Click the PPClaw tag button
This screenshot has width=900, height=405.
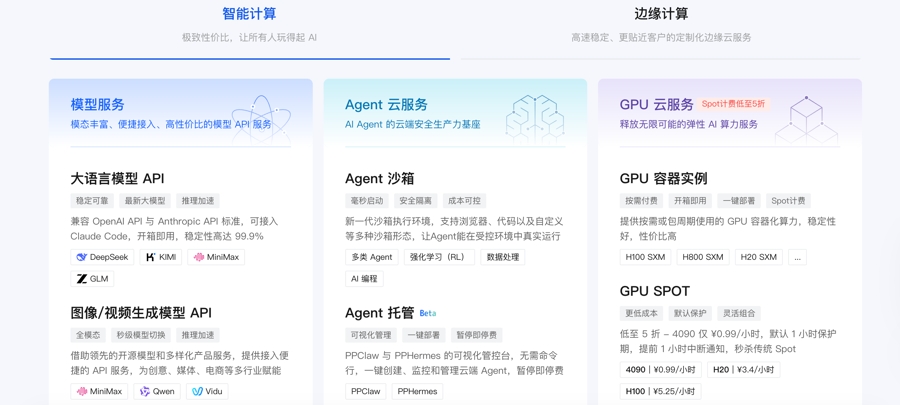tap(365, 391)
